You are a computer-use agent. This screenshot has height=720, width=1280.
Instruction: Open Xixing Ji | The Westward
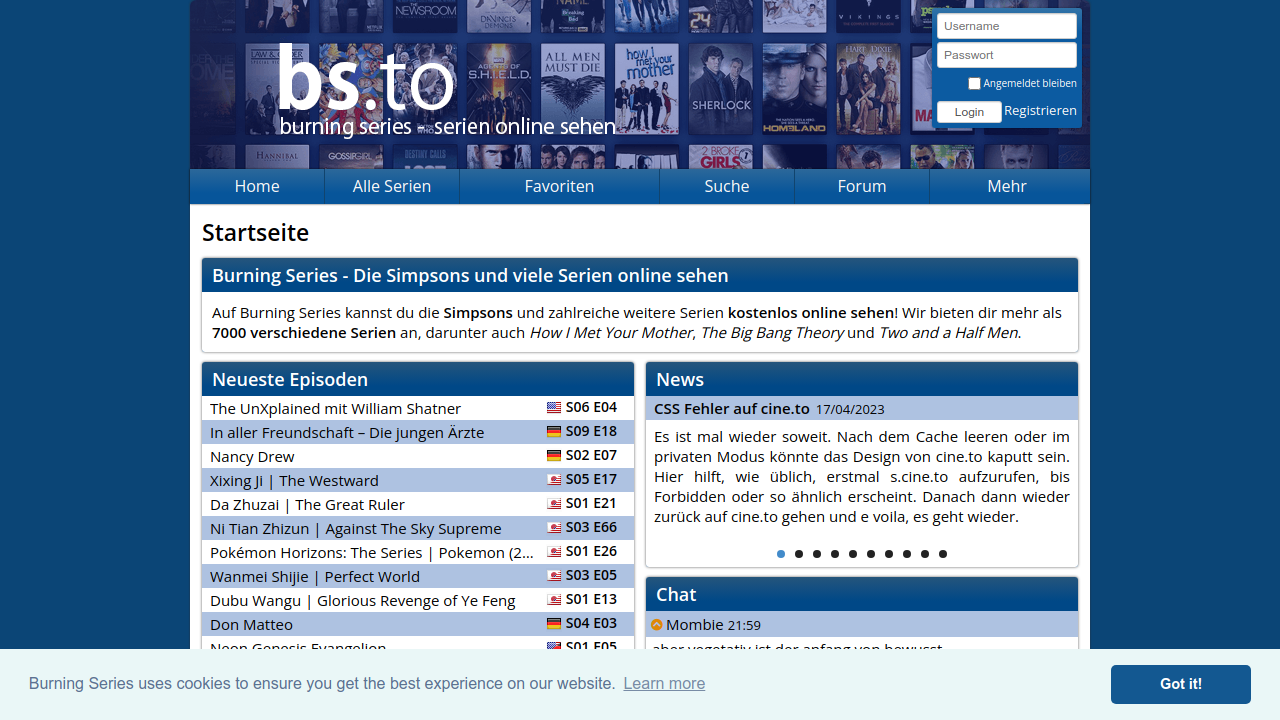tap(294, 480)
